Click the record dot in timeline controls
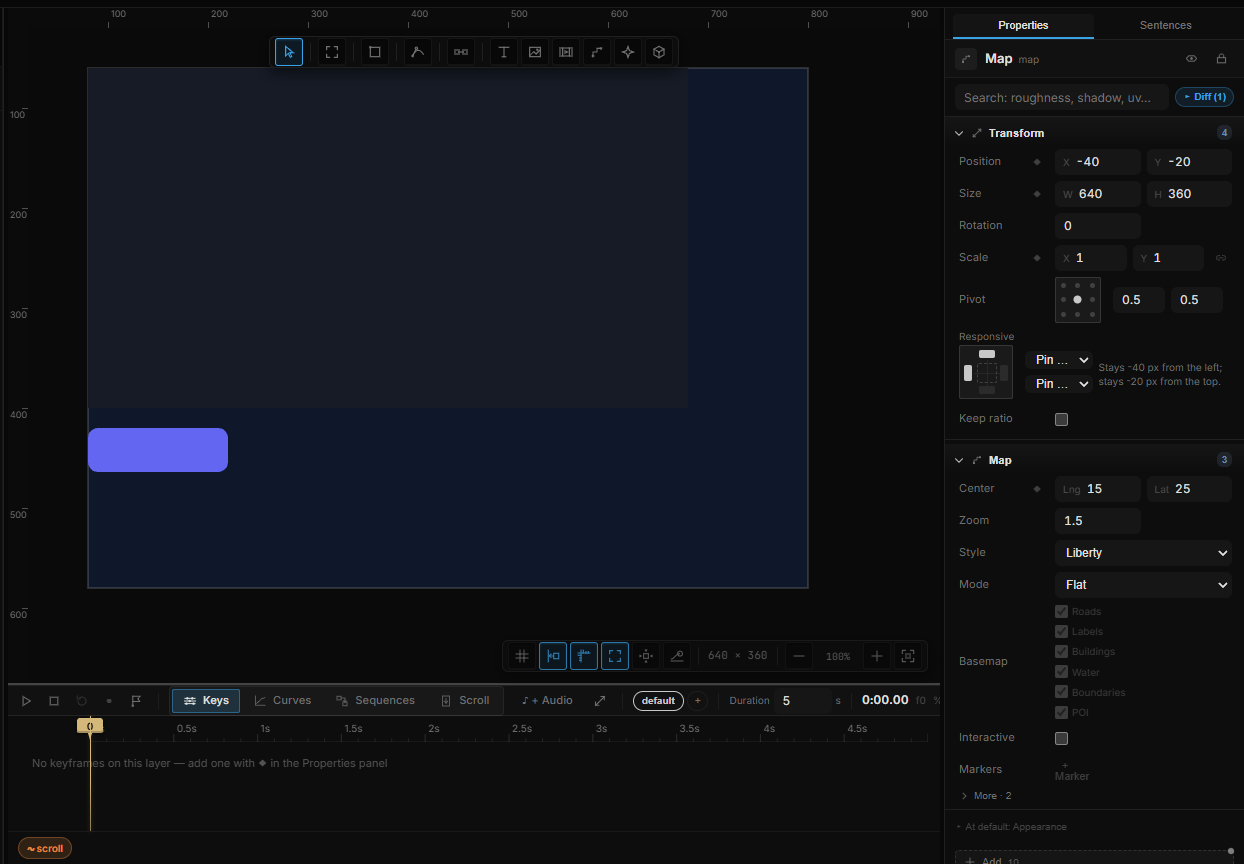The image size is (1244, 864). pyautogui.click(x=109, y=701)
